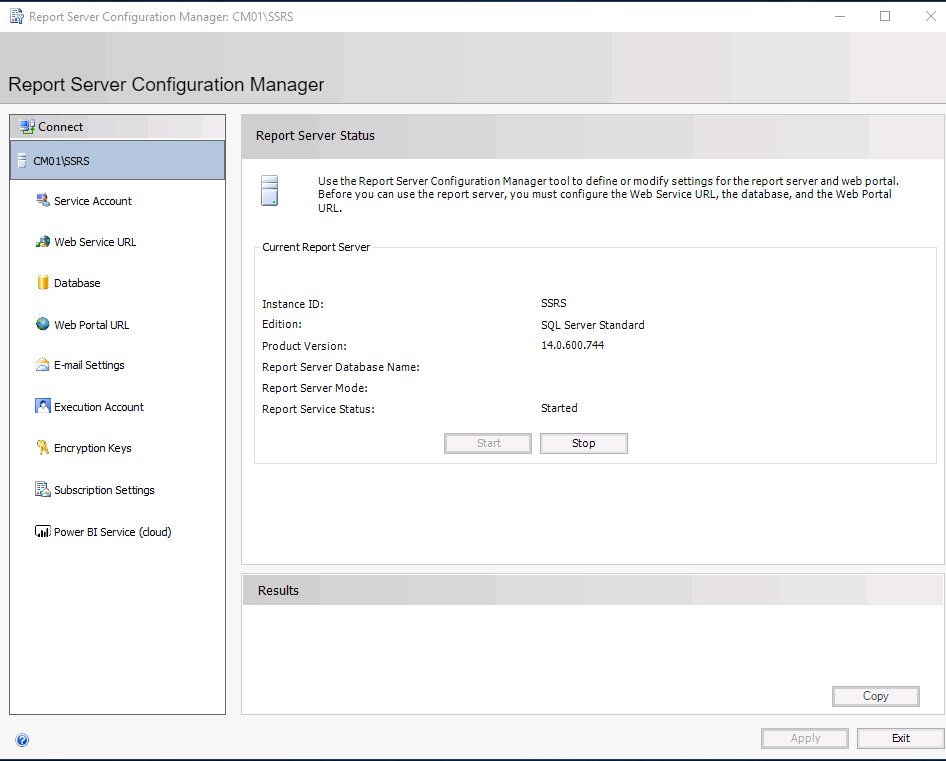The width and height of the screenshot is (946, 761).
Task: Click the edition value SQL Server Standard
Action: coord(592,325)
